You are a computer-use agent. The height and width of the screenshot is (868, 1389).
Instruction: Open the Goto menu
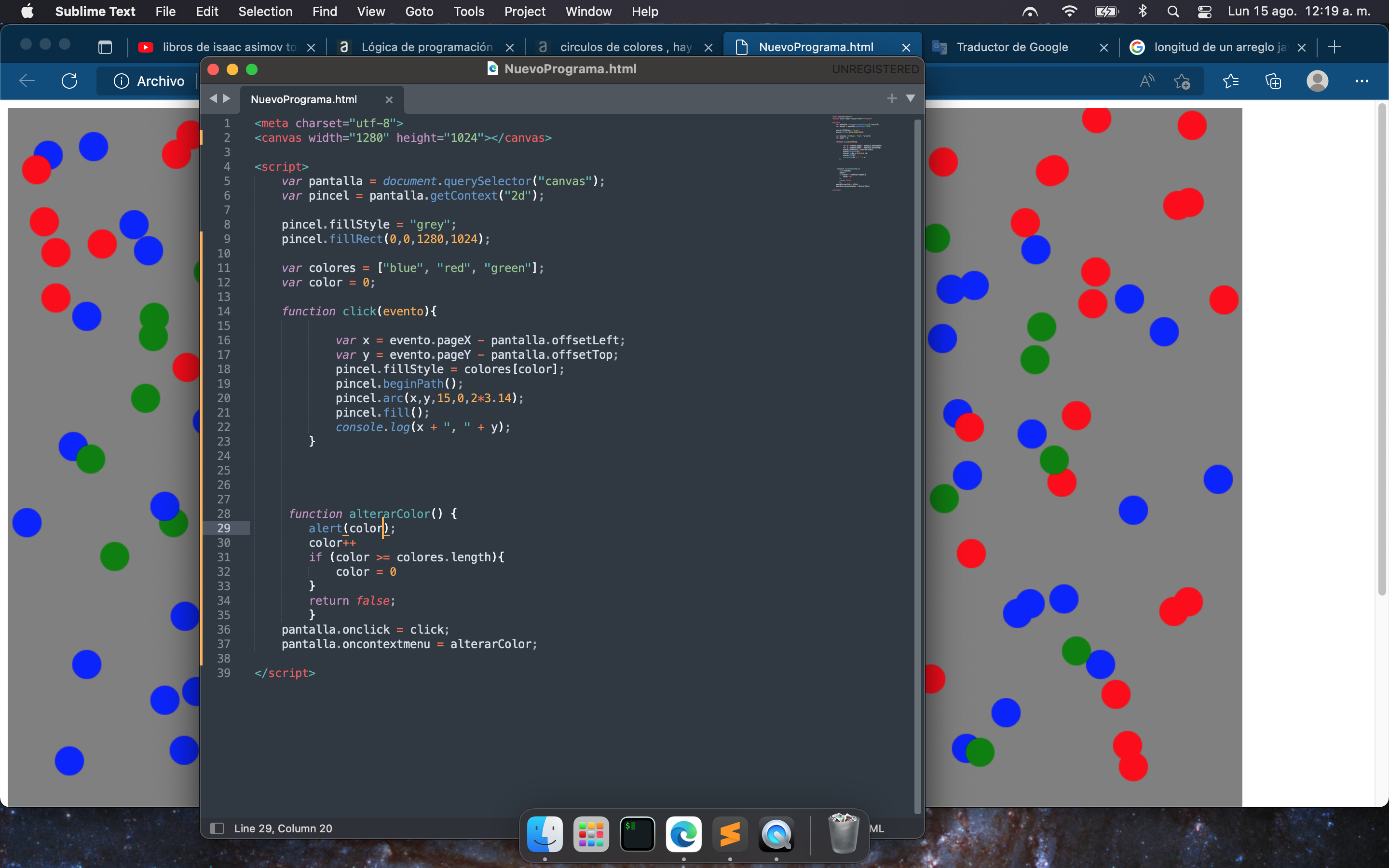(x=419, y=12)
